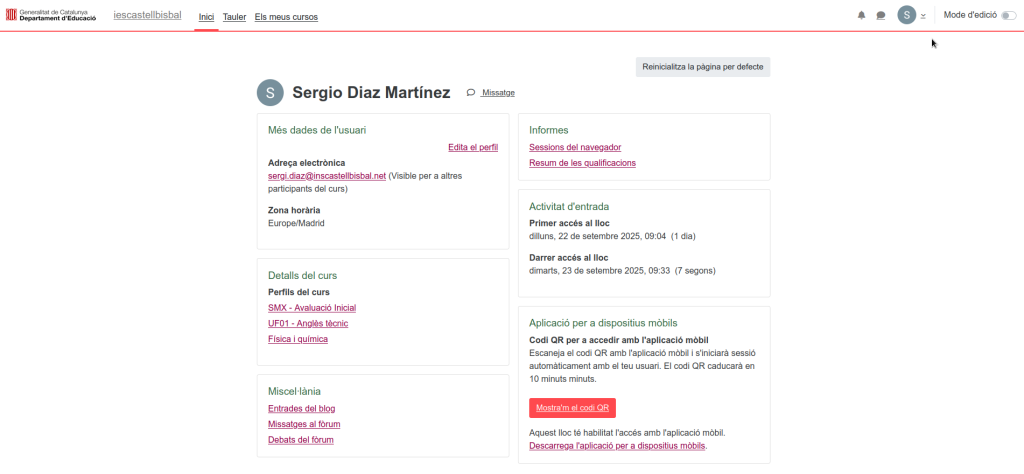Viewport: 1024px width, 474px height.
Task: Open the notifications bell icon
Action: coord(862,16)
